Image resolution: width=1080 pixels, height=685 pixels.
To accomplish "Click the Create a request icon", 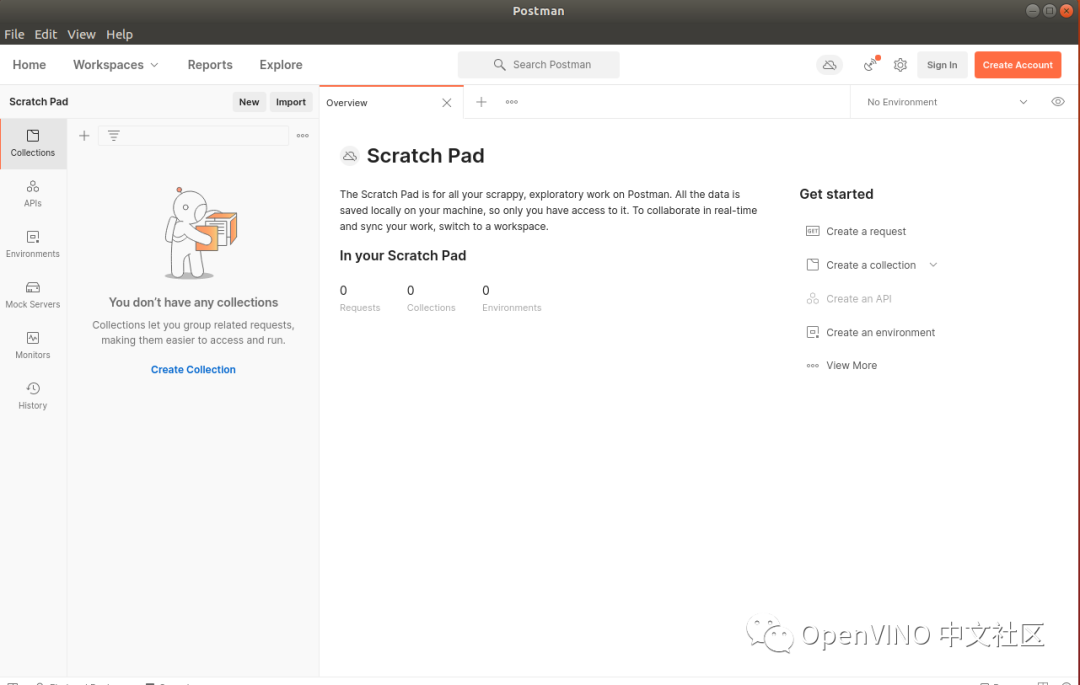I will [813, 231].
